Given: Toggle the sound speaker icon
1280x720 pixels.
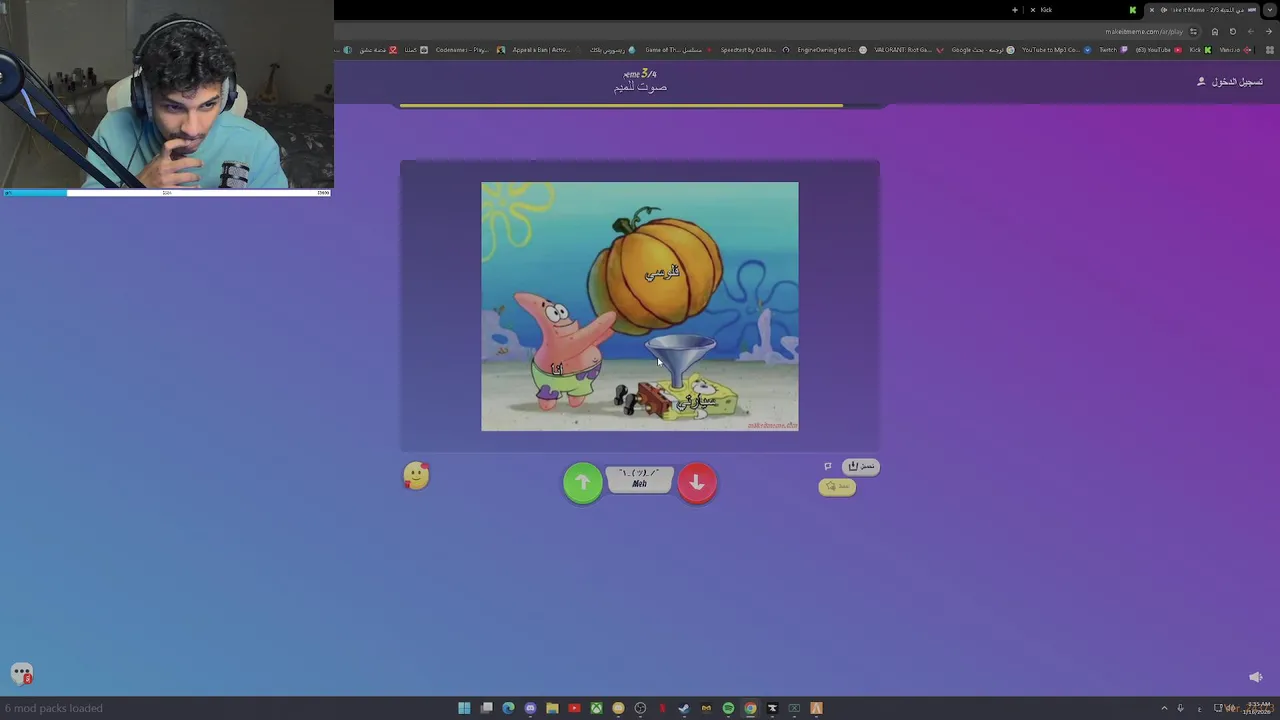Looking at the screenshot, I should (x=1256, y=677).
